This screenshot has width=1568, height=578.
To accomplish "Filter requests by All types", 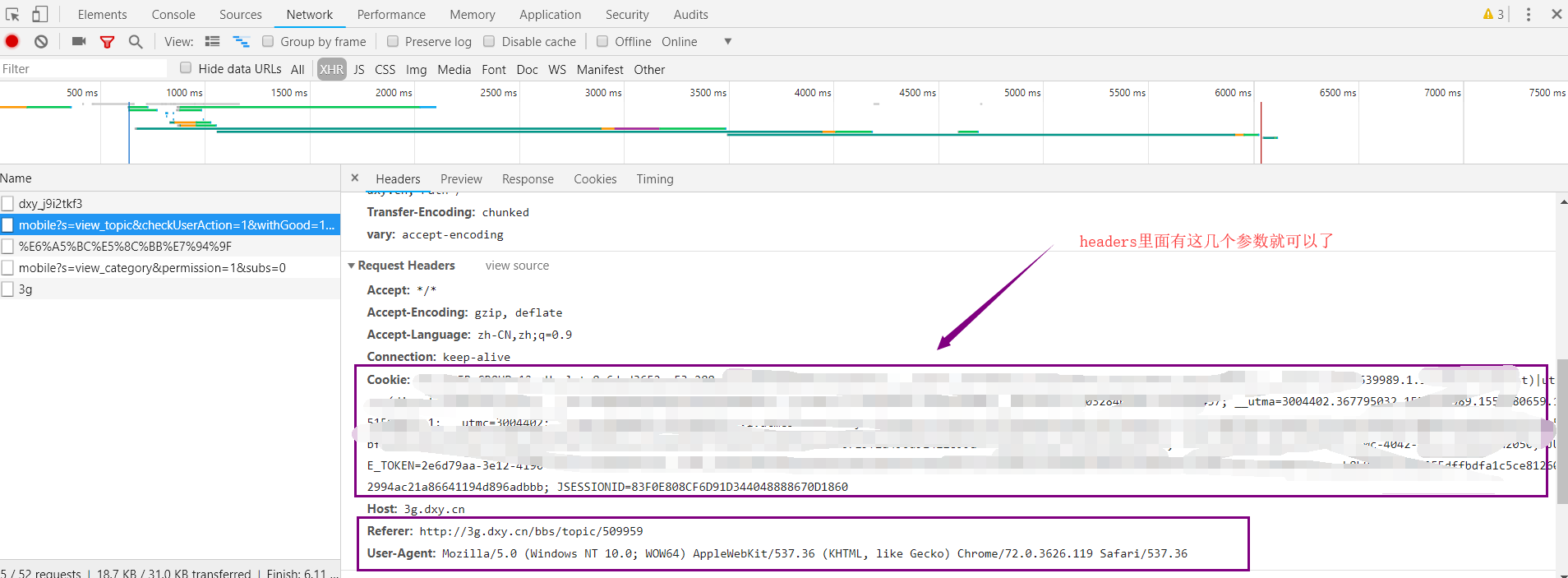I will coord(297,69).
